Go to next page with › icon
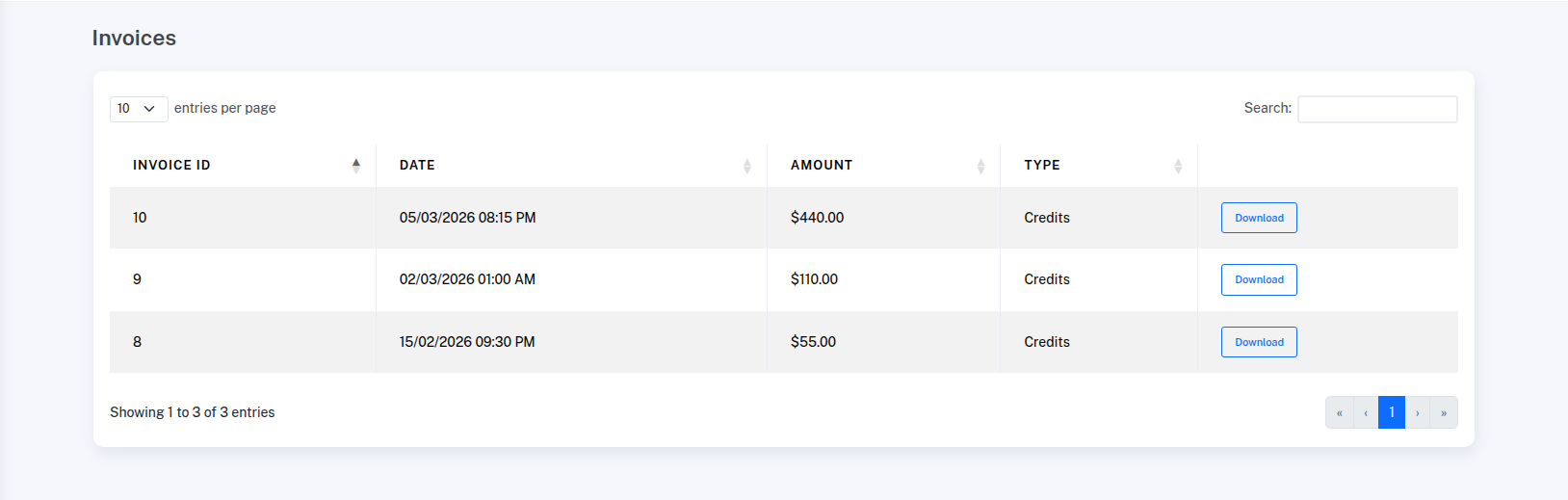 coord(1418,412)
